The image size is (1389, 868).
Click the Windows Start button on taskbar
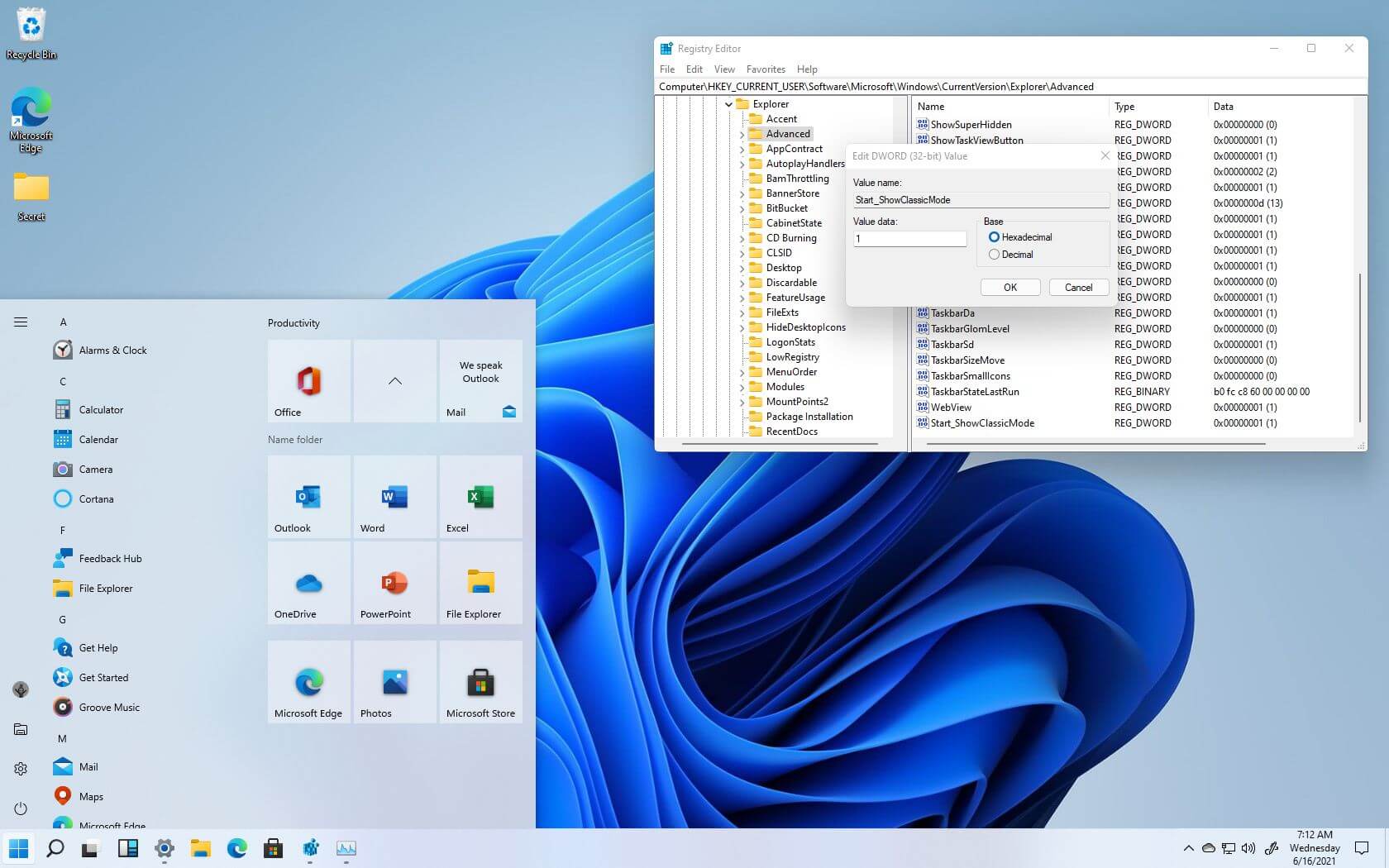click(18, 848)
